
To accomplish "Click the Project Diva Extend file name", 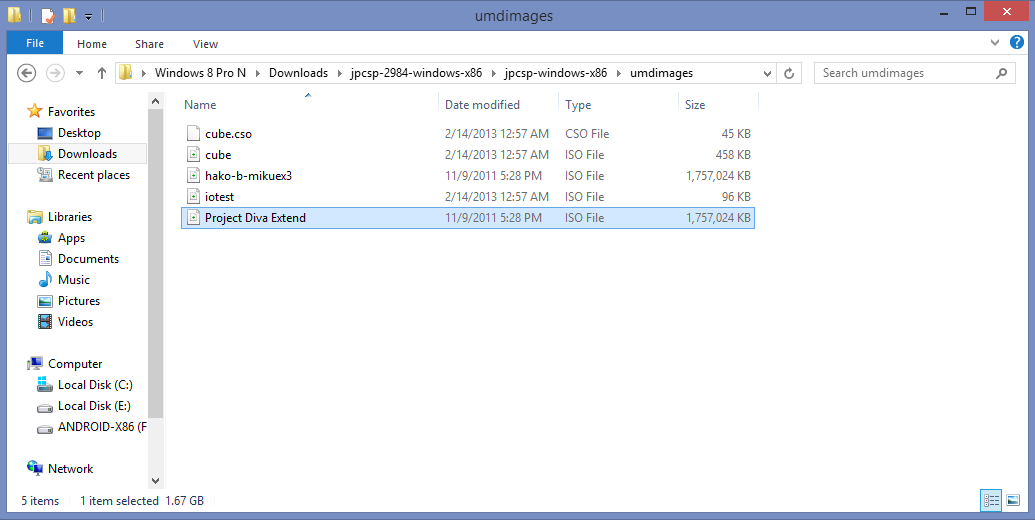I will pyautogui.click(x=255, y=218).
